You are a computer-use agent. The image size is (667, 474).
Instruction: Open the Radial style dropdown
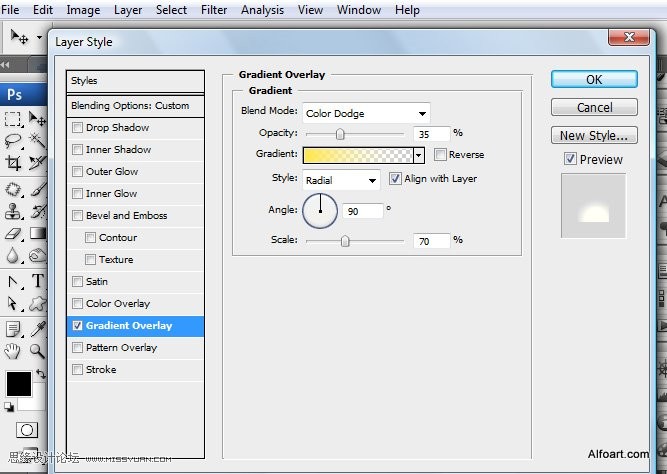click(x=341, y=180)
